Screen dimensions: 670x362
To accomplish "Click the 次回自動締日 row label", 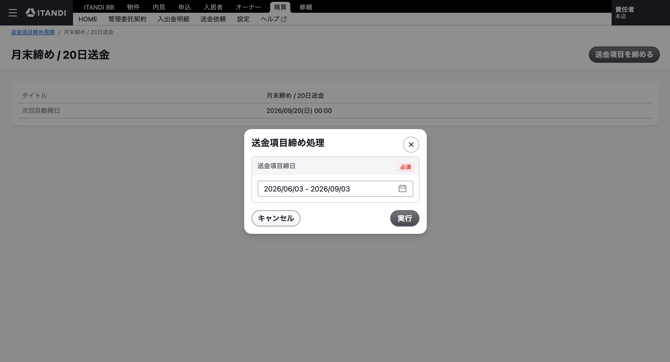I will [41, 111].
